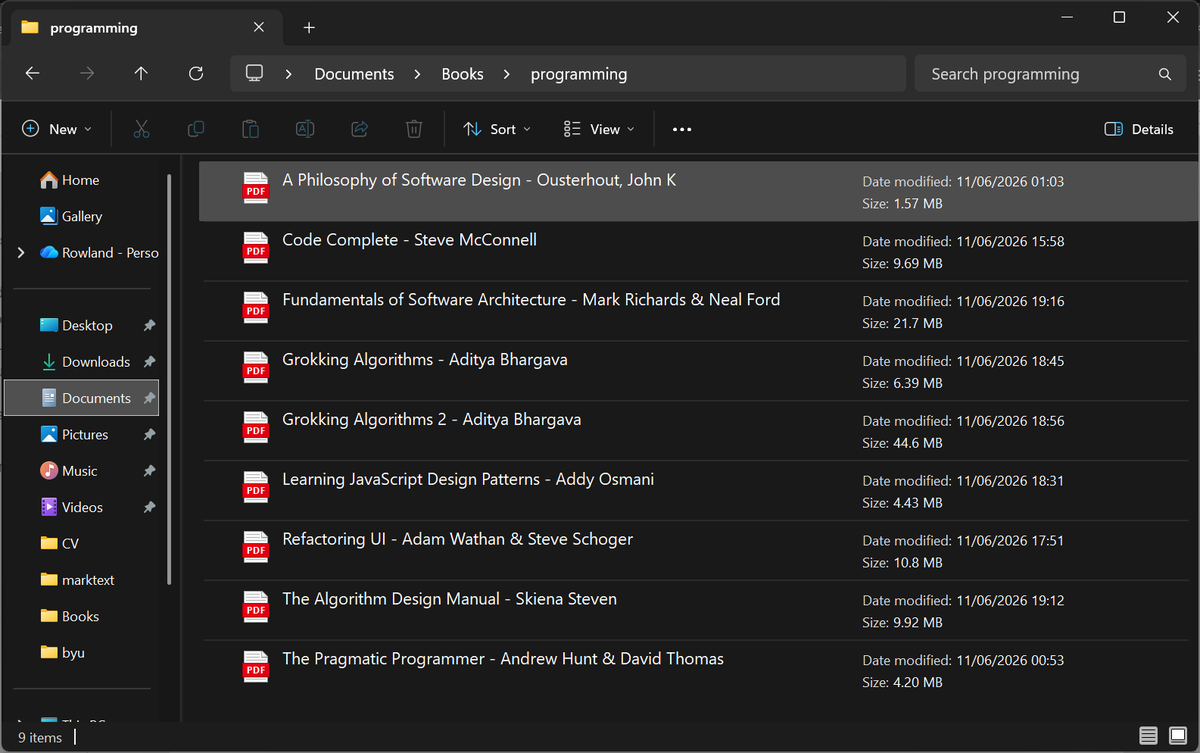Viewport: 1200px width, 753px height.
Task: Go forward with the right arrow
Action: (87, 74)
